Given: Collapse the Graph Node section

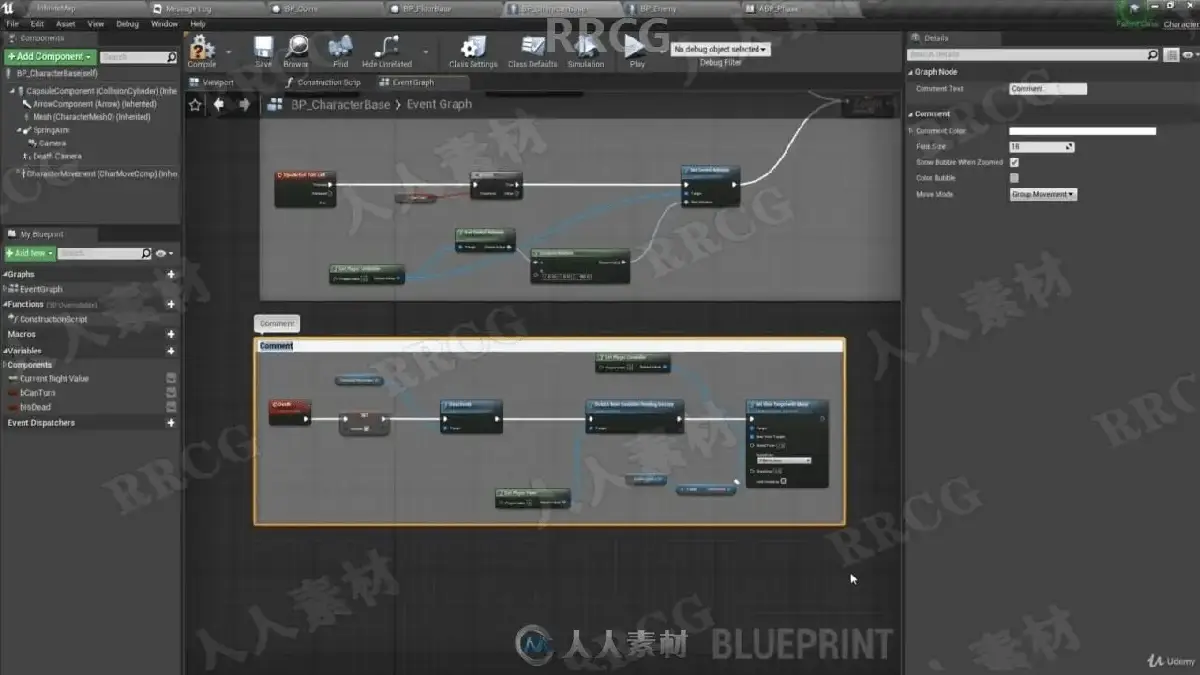Looking at the screenshot, I should click(911, 72).
